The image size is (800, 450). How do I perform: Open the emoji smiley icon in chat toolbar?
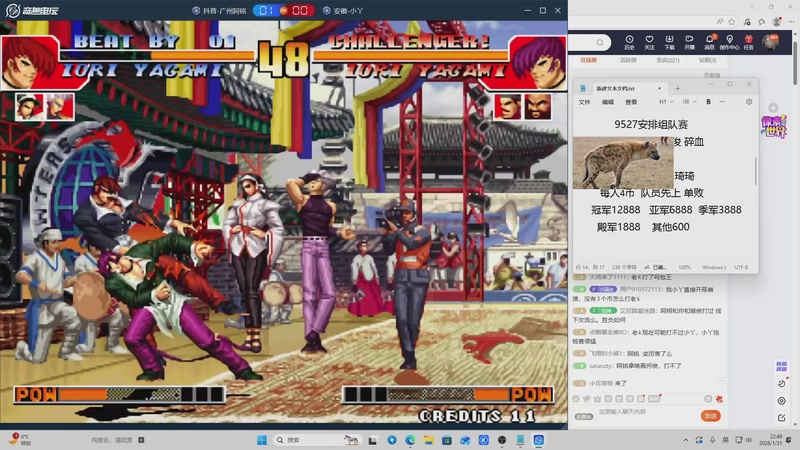point(576,398)
